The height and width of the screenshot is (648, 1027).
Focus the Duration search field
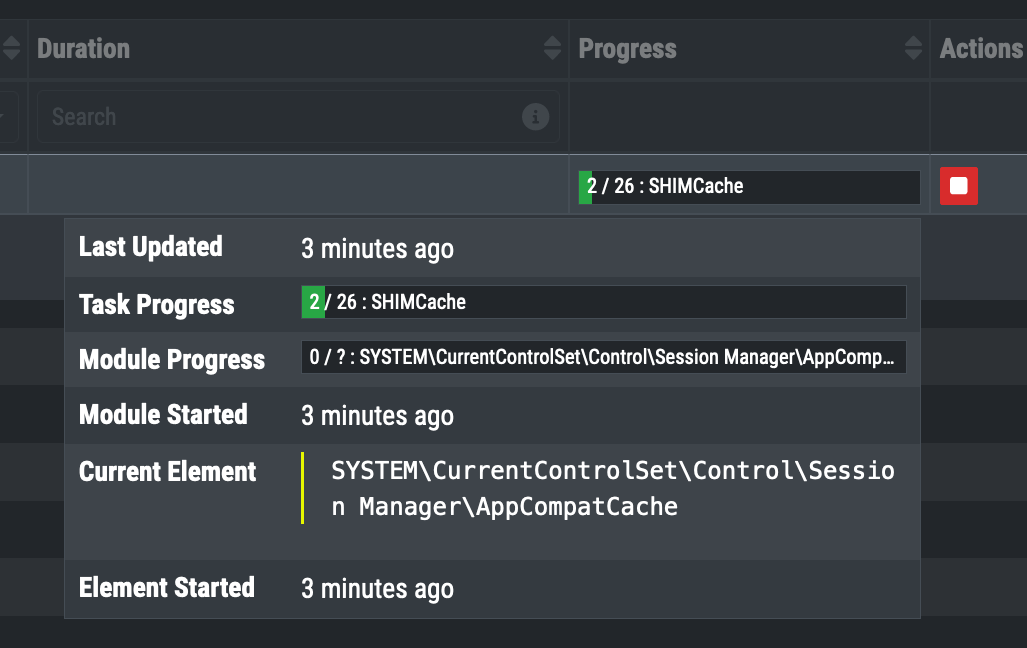click(x=280, y=117)
